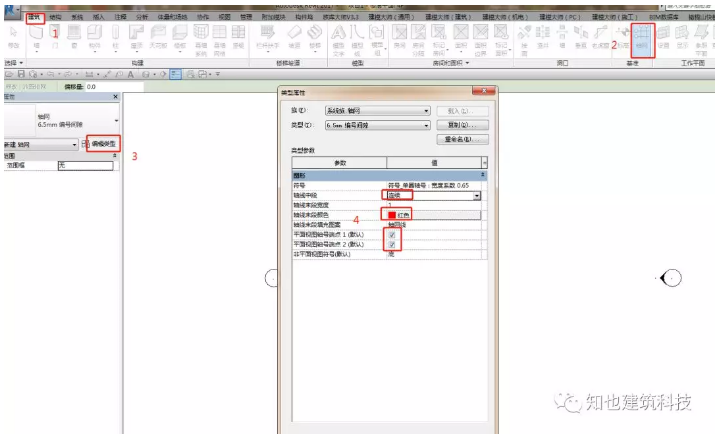
Task: Toggle plan view bubble end 1 checkbox
Action: pyautogui.click(x=392, y=235)
